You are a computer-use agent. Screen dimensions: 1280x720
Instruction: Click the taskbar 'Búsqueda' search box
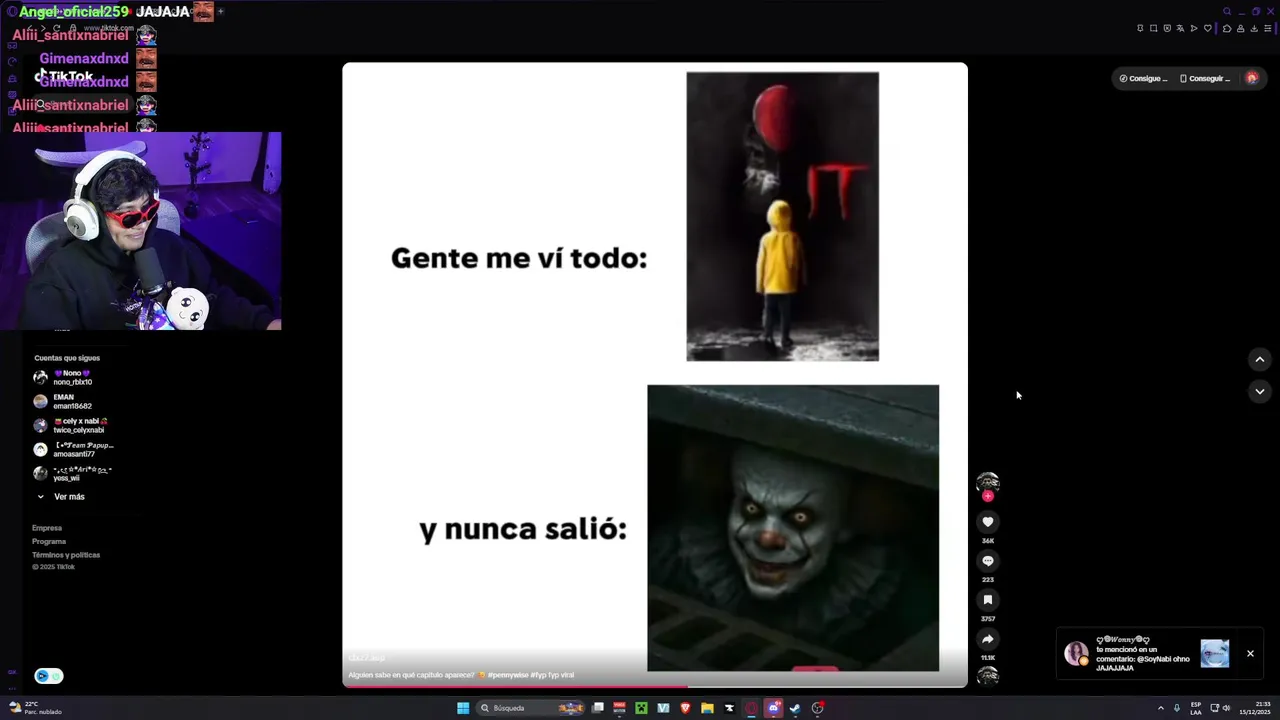[x=530, y=708]
